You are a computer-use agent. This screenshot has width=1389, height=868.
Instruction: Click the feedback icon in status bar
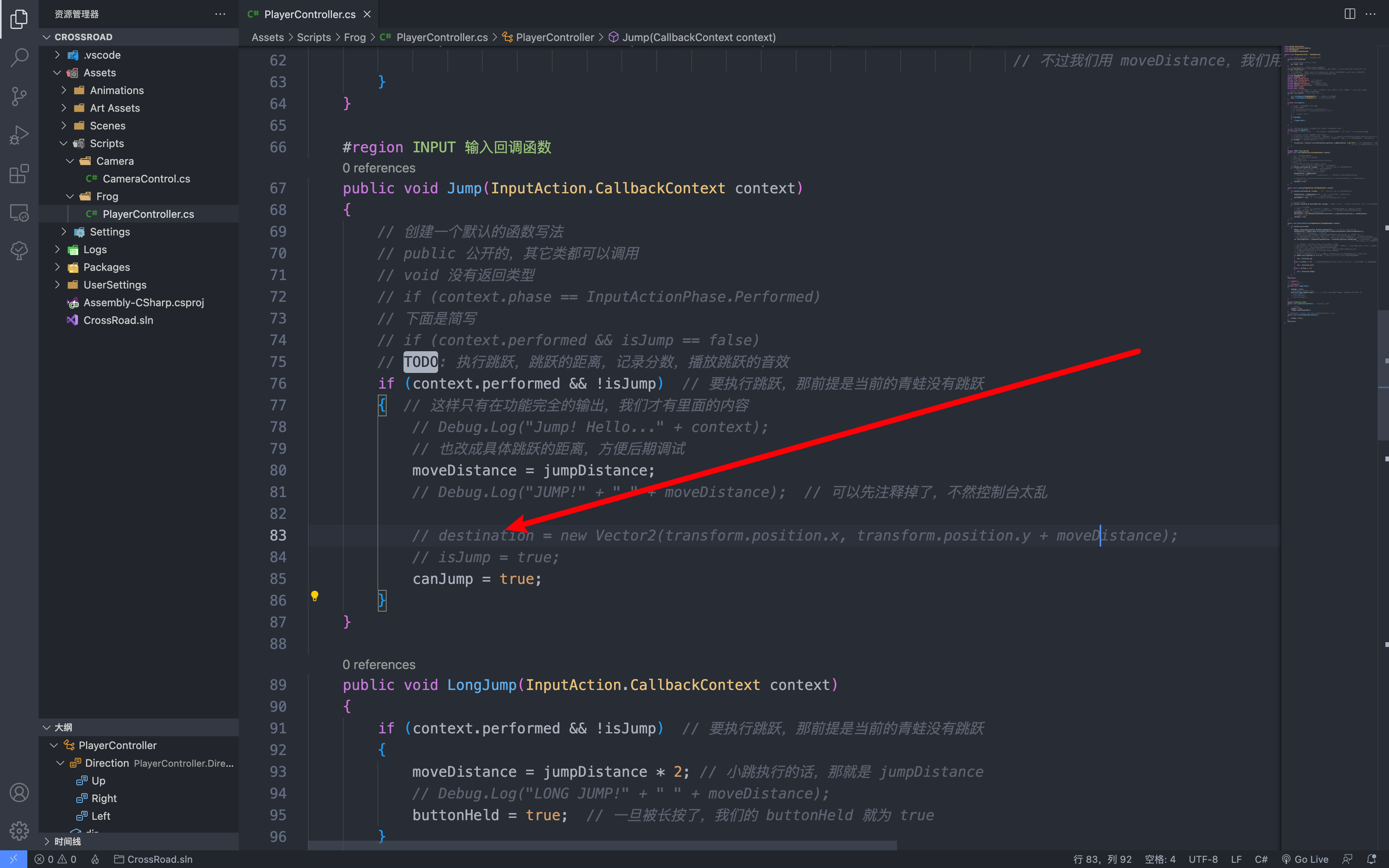[1347, 860]
